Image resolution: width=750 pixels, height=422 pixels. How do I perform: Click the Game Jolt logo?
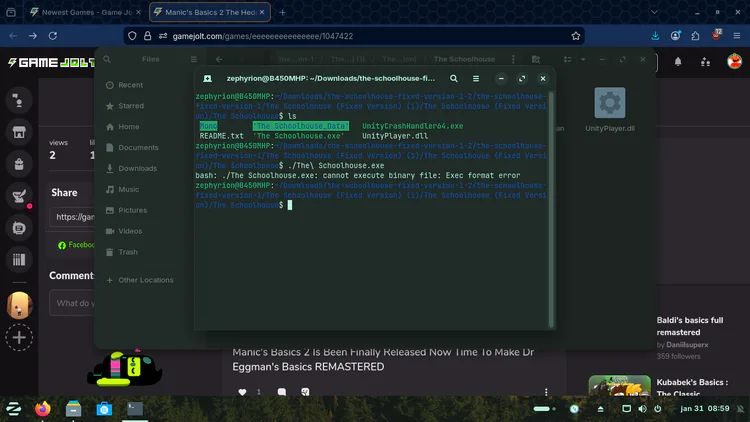pyautogui.click(x=51, y=63)
